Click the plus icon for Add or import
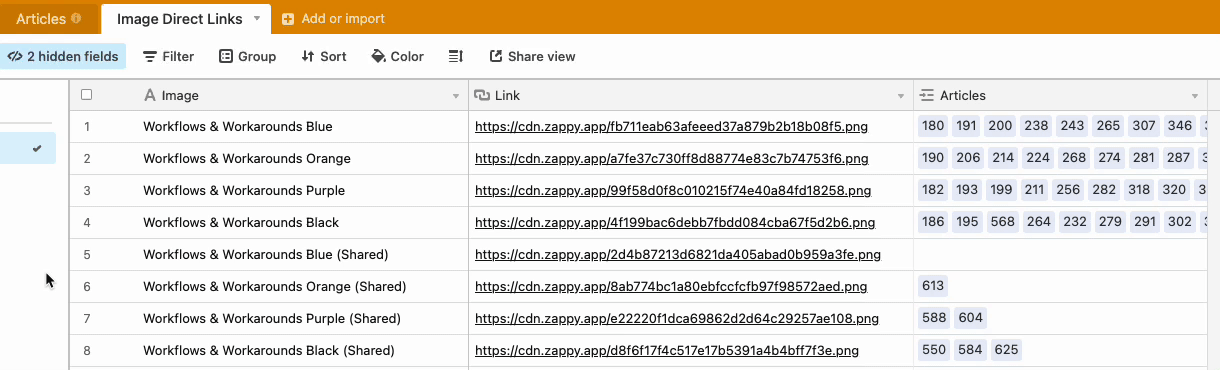This screenshot has height=370, width=1220. 288,19
